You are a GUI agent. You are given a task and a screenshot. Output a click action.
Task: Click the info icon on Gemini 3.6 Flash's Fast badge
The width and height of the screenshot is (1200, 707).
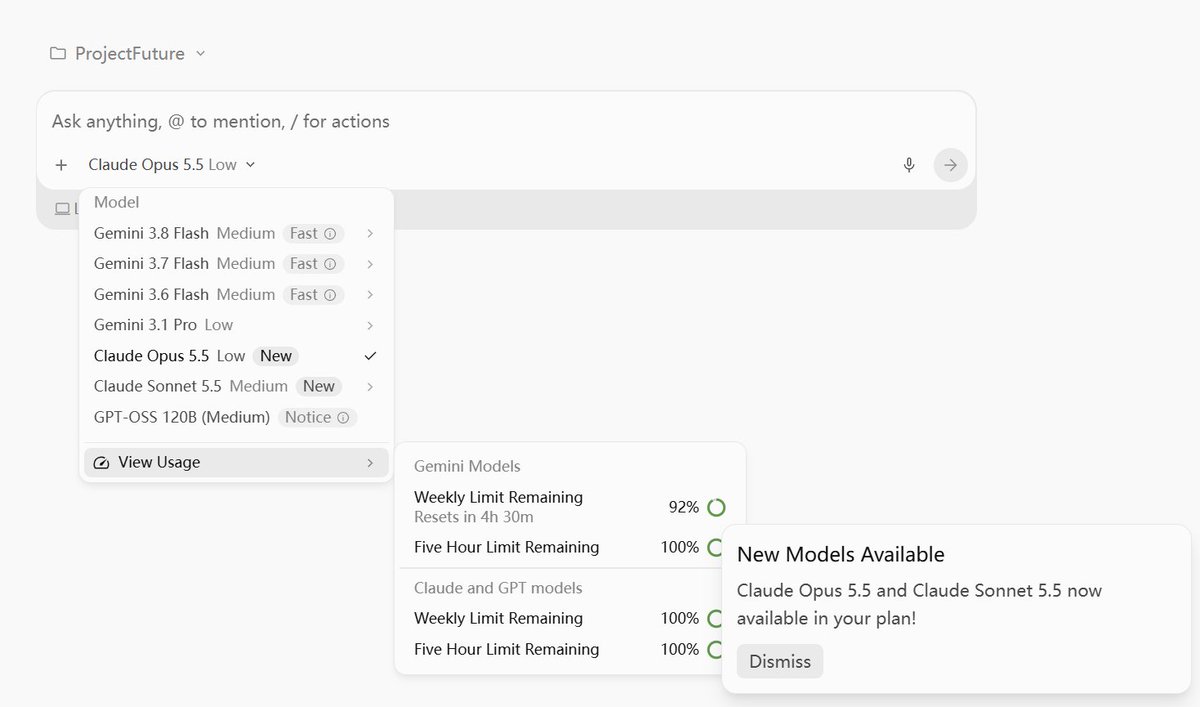329,295
